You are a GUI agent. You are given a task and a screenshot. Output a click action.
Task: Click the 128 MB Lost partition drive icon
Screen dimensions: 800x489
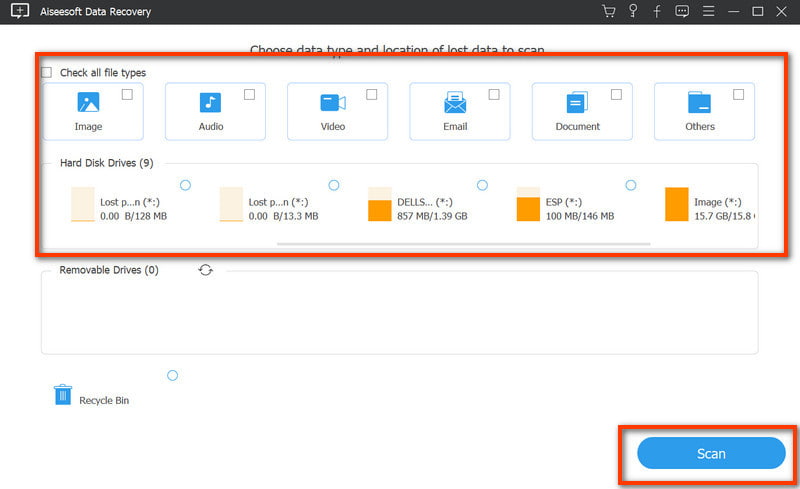(x=83, y=204)
